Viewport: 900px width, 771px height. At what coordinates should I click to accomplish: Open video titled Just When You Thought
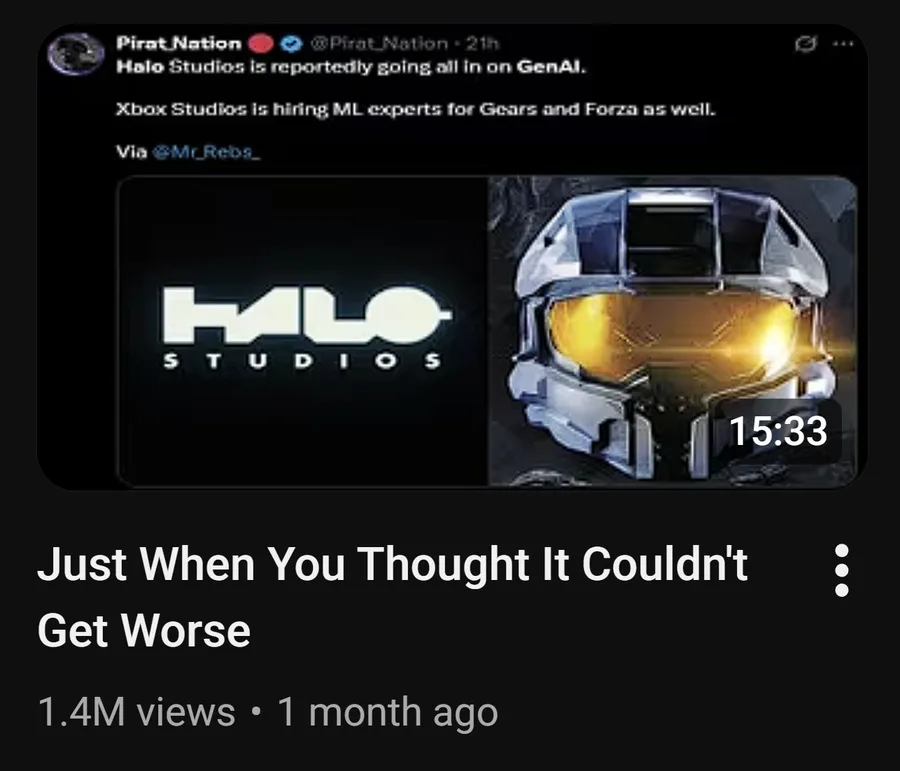pos(392,597)
